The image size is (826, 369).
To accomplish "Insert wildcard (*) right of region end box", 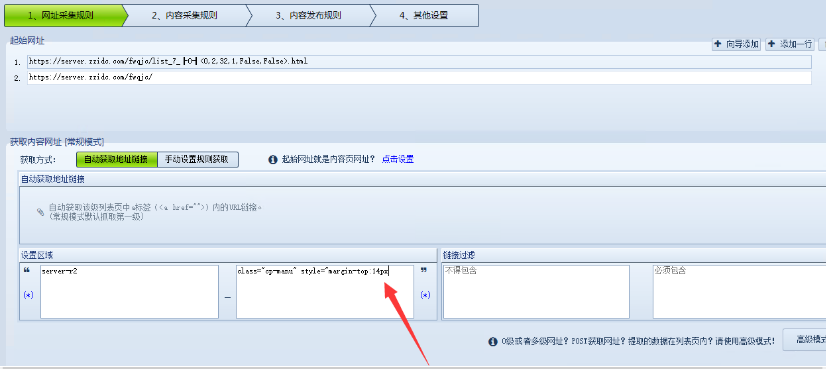I will [x=425, y=295].
